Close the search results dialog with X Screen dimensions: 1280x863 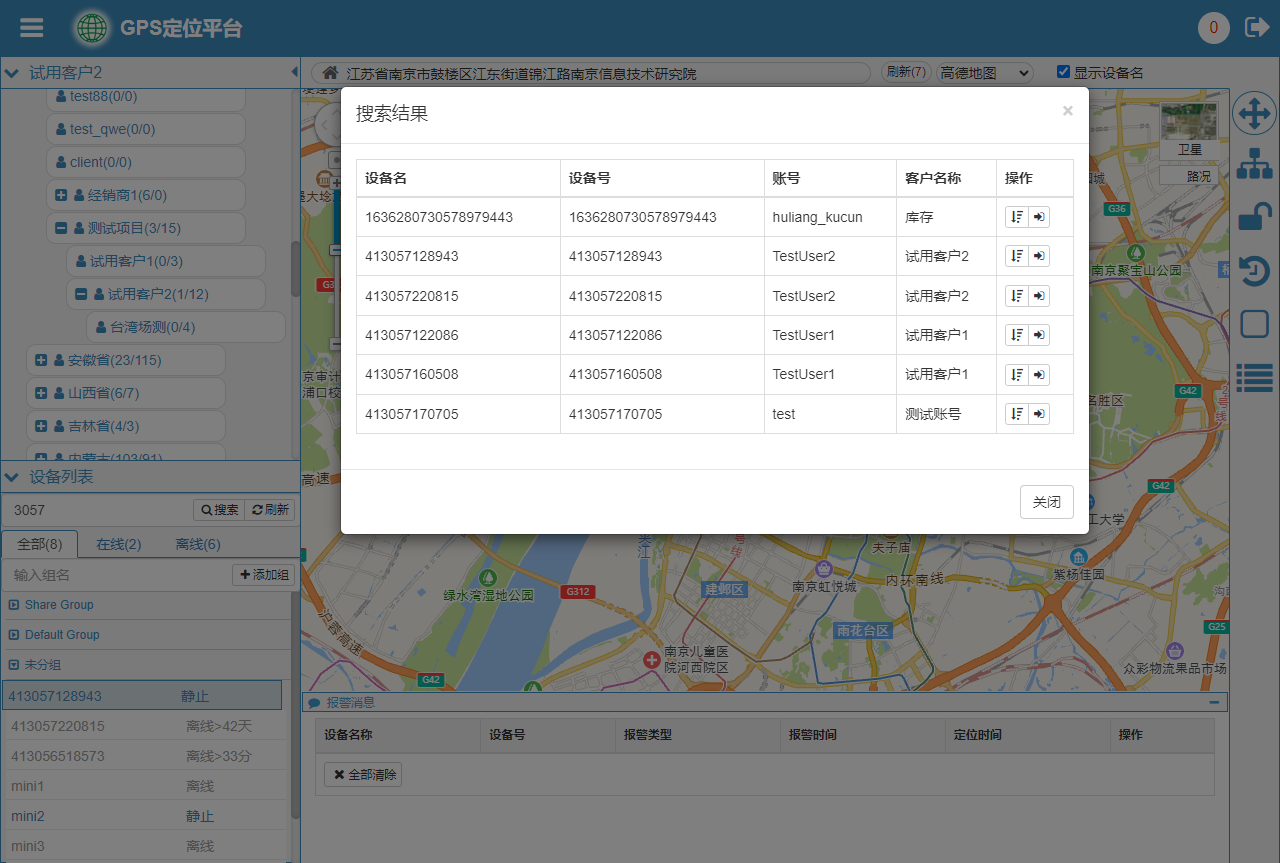pyautogui.click(x=1067, y=111)
